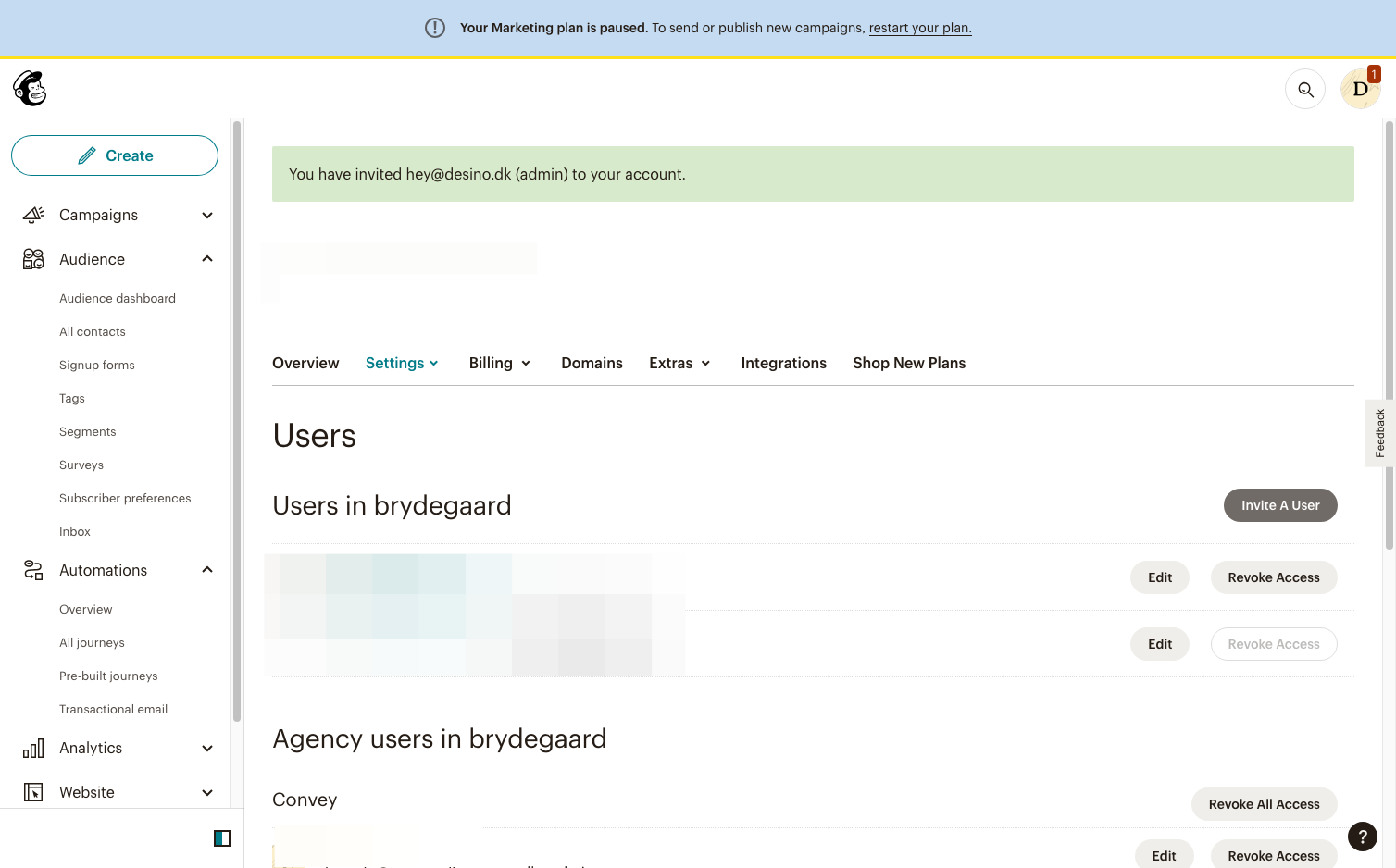Open Segments page
Viewport: 1396px width, 868px height.
(x=88, y=431)
